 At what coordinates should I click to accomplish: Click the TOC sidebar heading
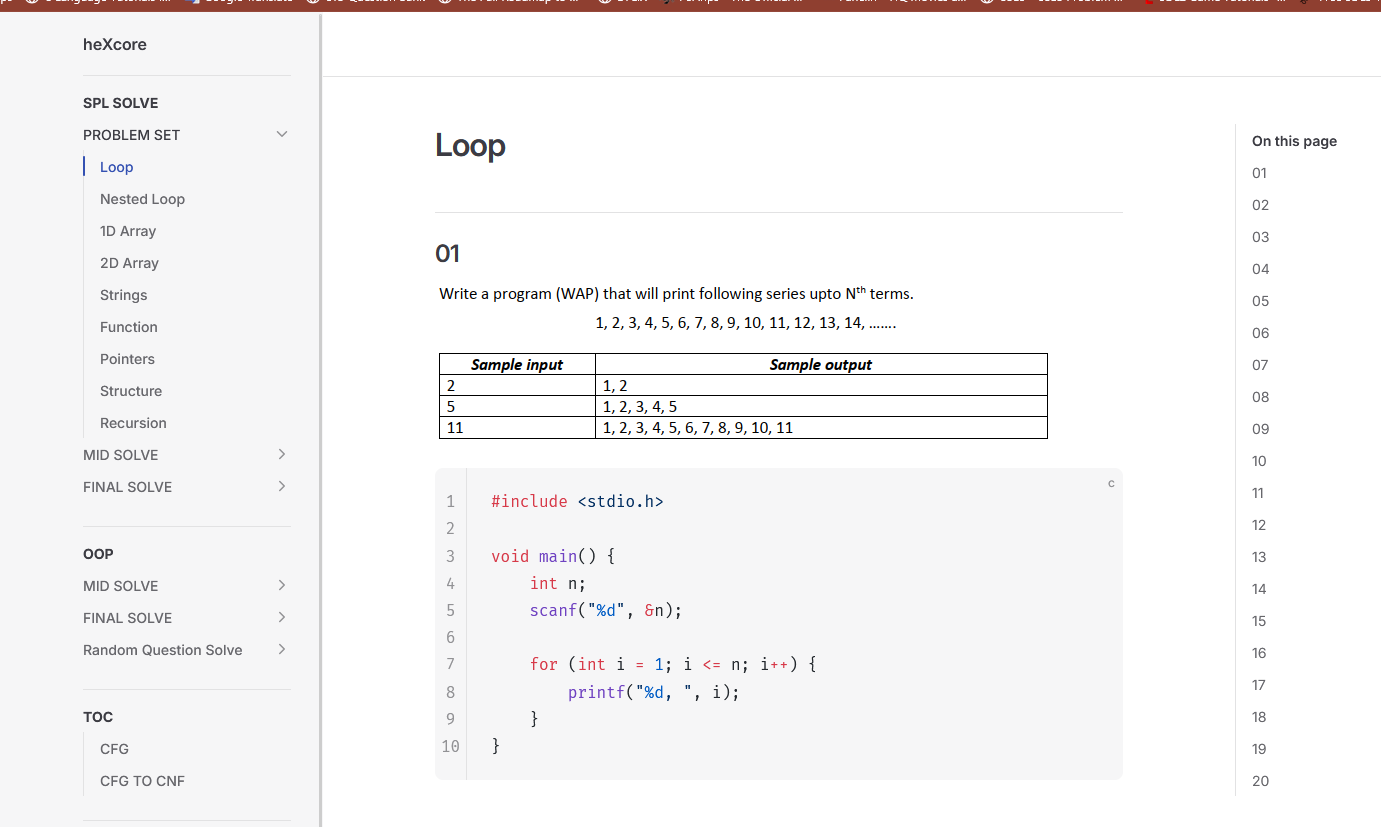coord(98,717)
